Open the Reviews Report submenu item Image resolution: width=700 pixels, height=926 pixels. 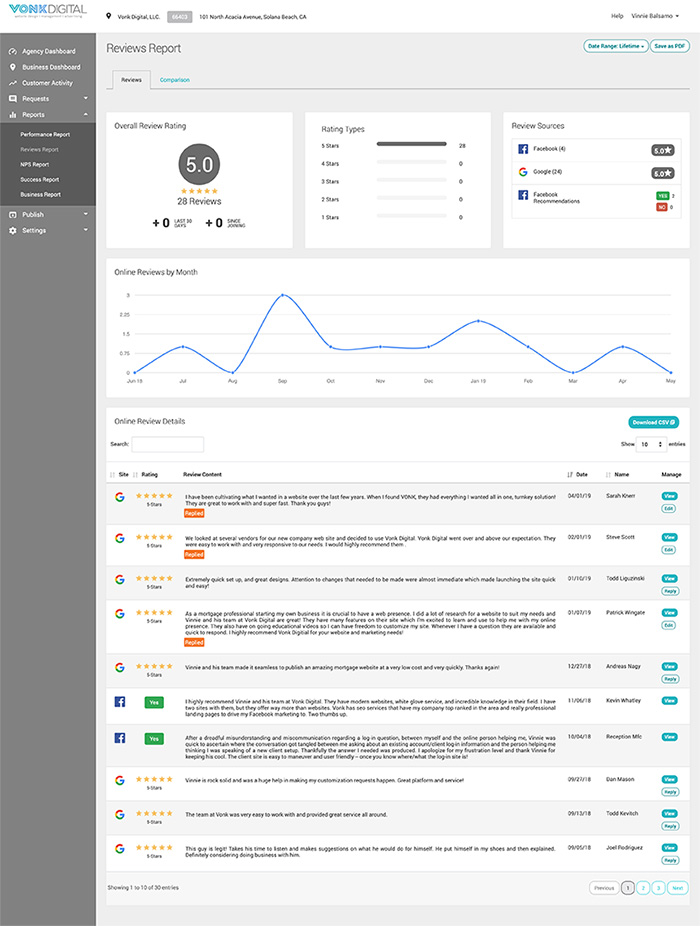[x=39, y=150]
